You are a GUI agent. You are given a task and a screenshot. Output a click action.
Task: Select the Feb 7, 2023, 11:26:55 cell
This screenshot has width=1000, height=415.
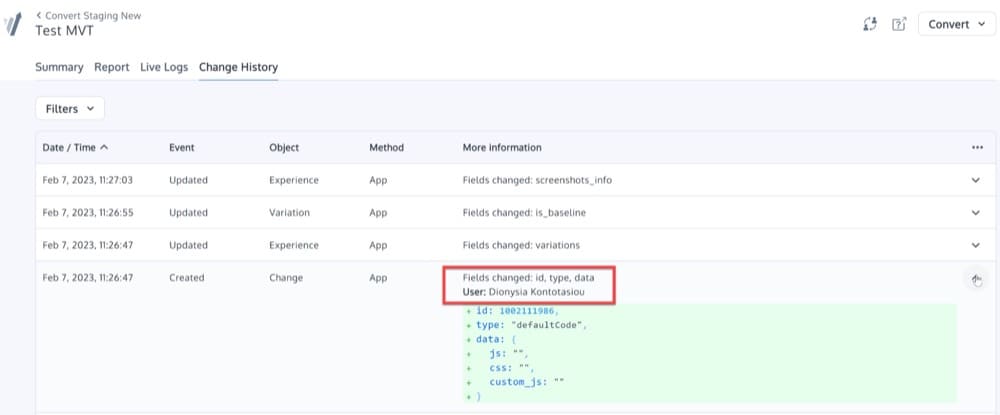(x=87, y=212)
